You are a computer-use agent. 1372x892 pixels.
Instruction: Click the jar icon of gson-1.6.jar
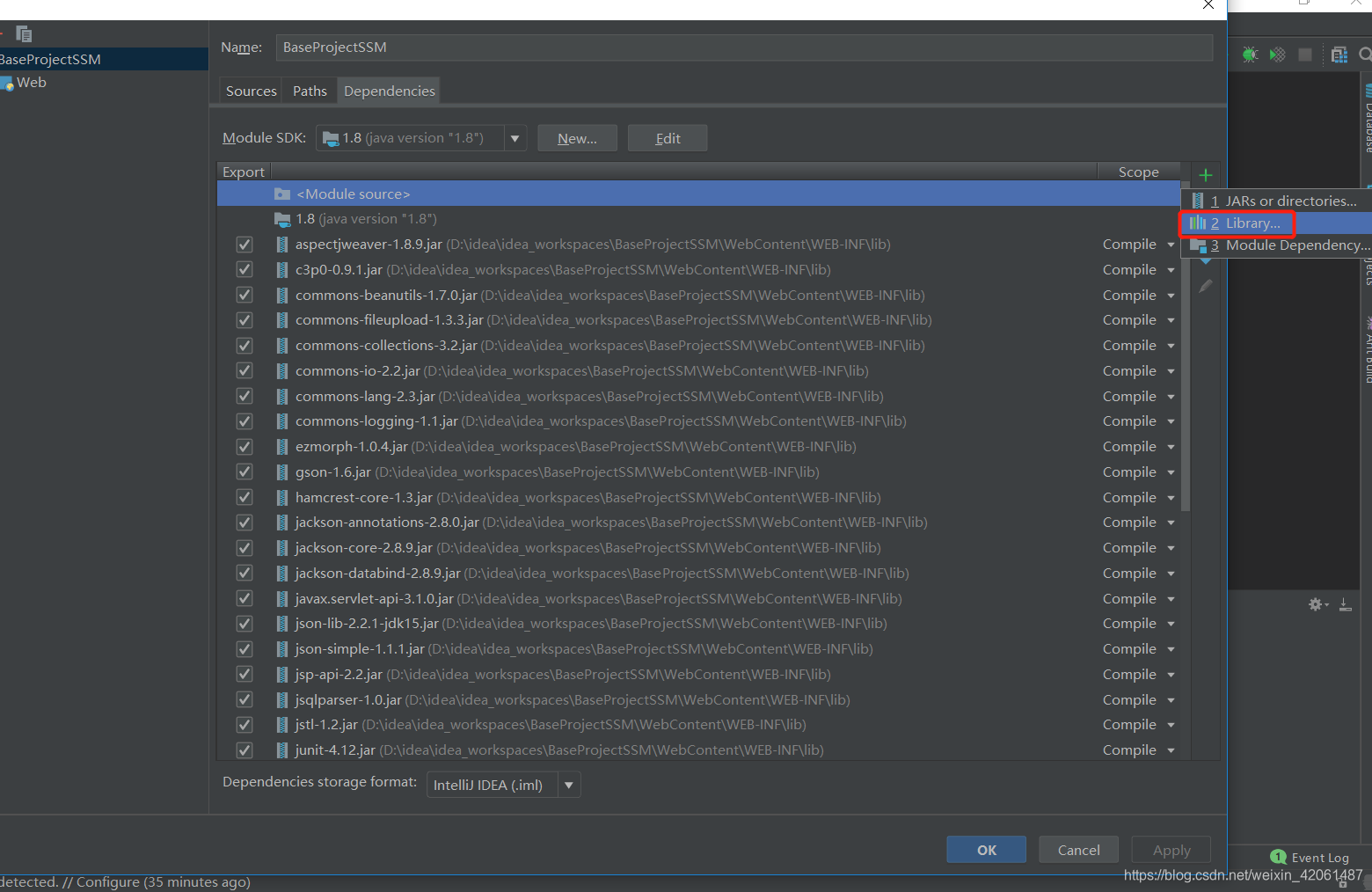[x=282, y=472]
